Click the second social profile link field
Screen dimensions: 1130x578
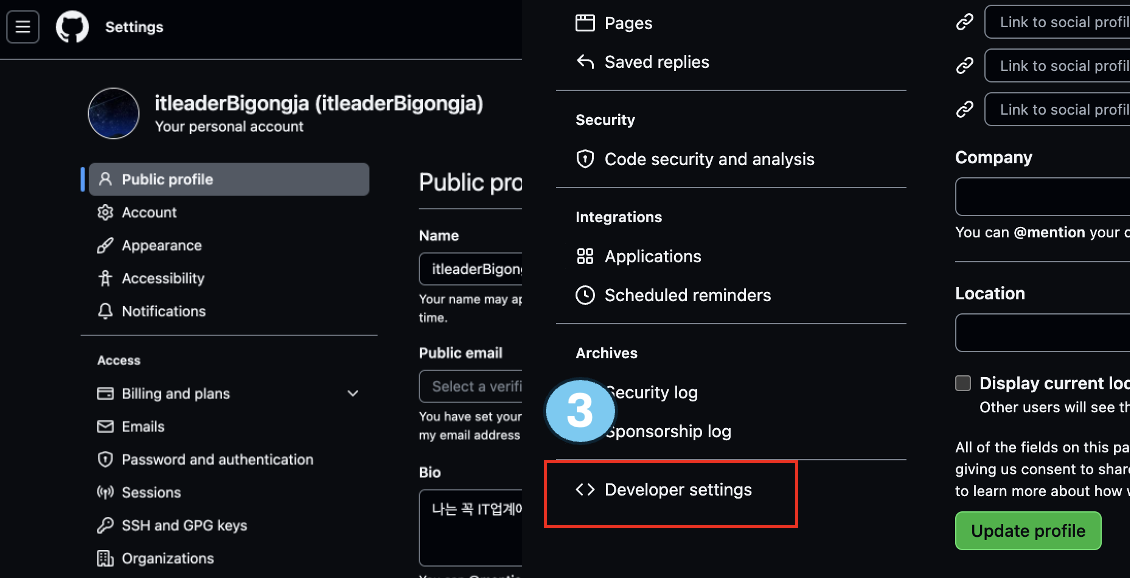point(1057,66)
